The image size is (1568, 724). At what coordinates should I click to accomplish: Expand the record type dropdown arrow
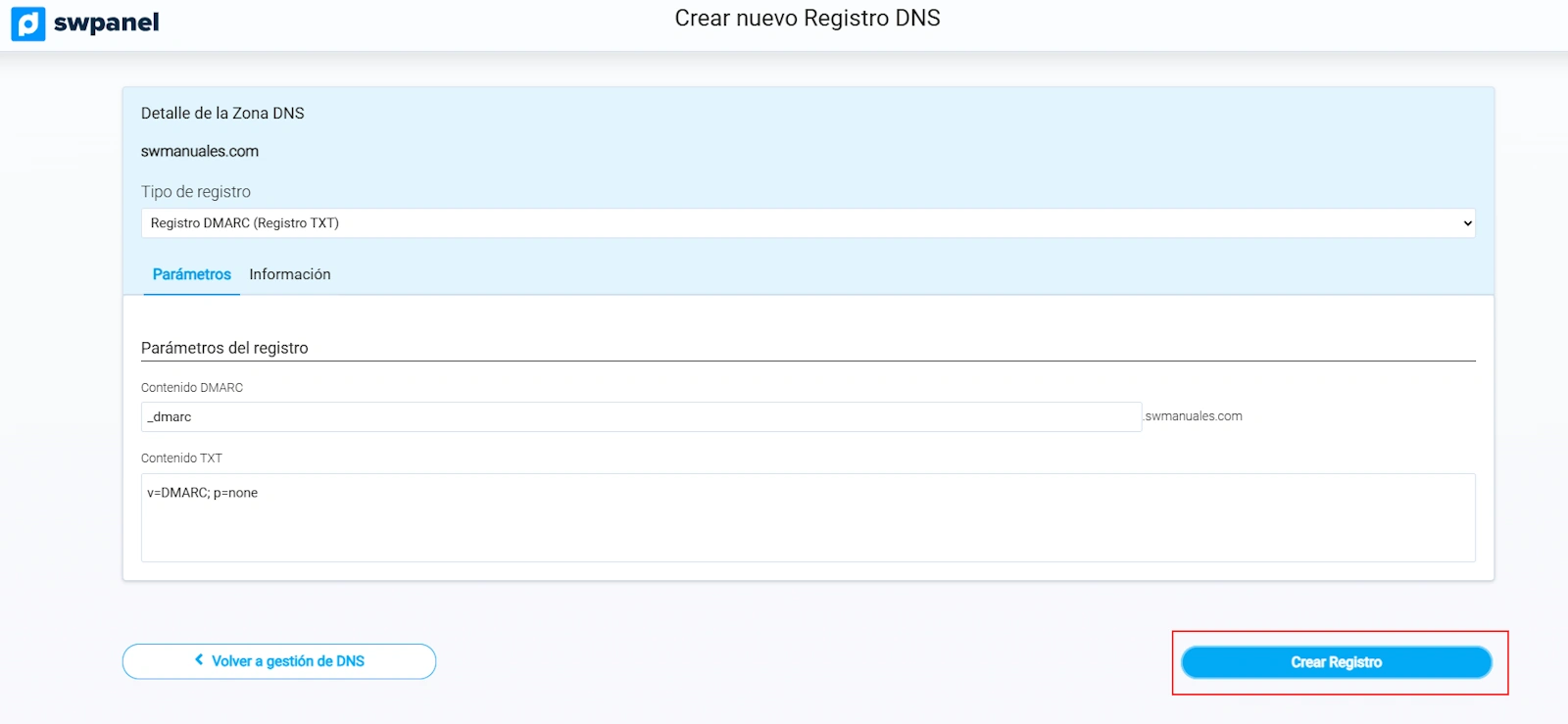[1467, 223]
